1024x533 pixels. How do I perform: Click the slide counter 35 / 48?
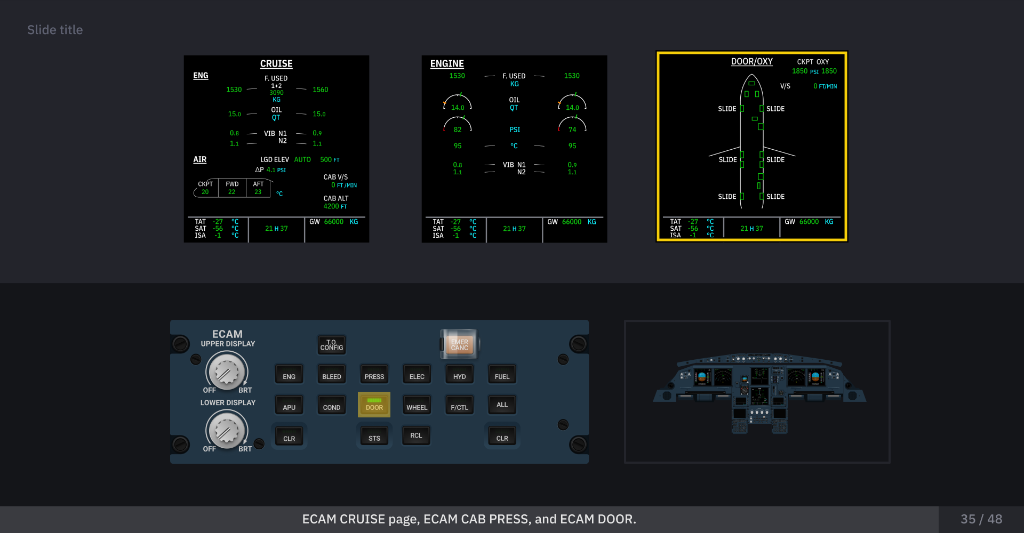tap(981, 519)
